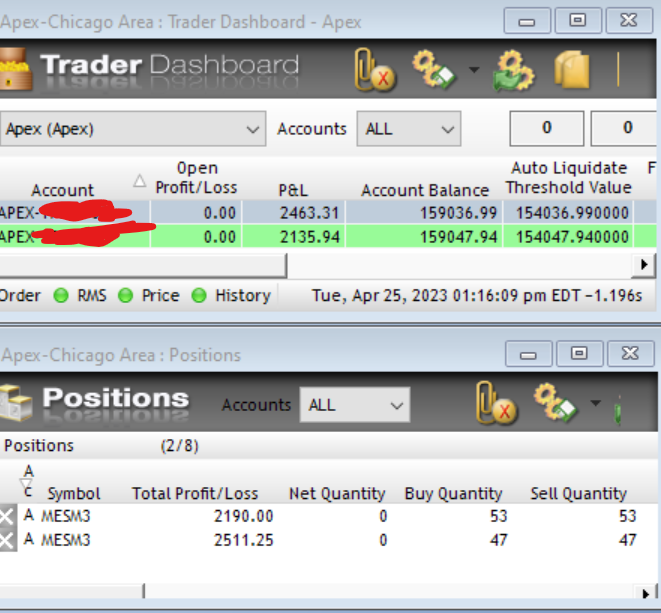Select buy quantity 47 cell
The width and height of the screenshot is (661, 613).
(499, 540)
